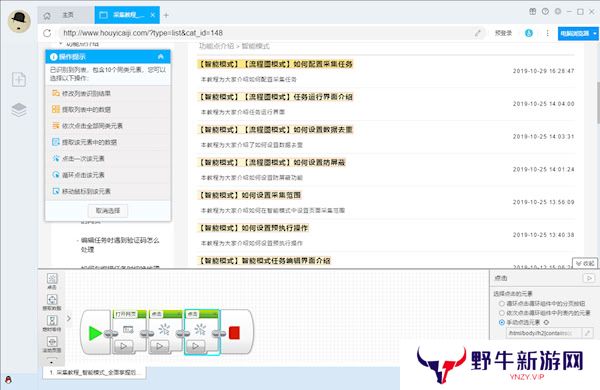Open article 如何设置采集范围
This screenshot has height=390, width=600.
click(249, 195)
